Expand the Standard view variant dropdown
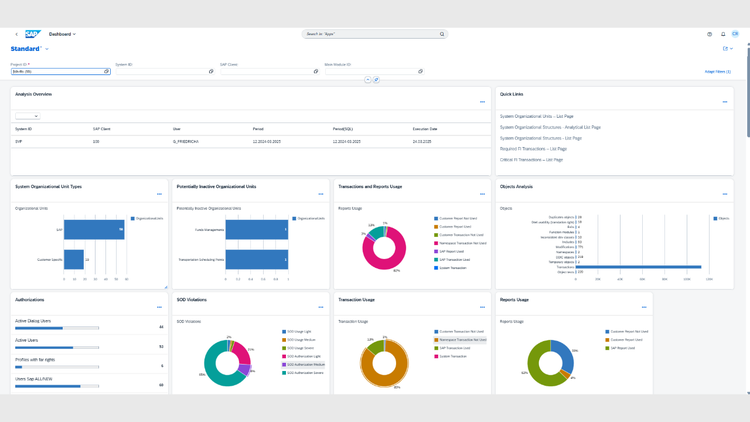The image size is (750, 422). 47,49
